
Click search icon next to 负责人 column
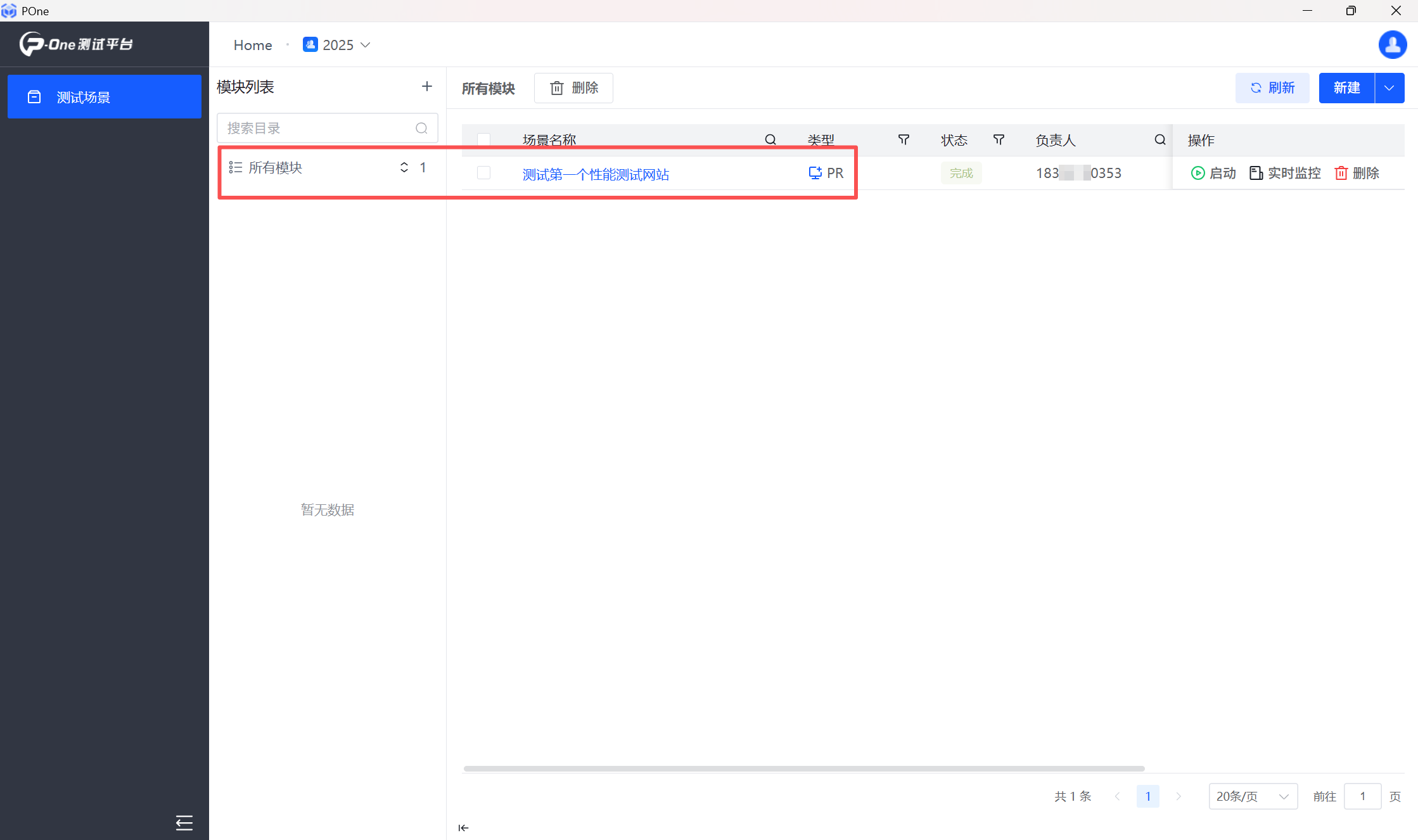[1159, 139]
